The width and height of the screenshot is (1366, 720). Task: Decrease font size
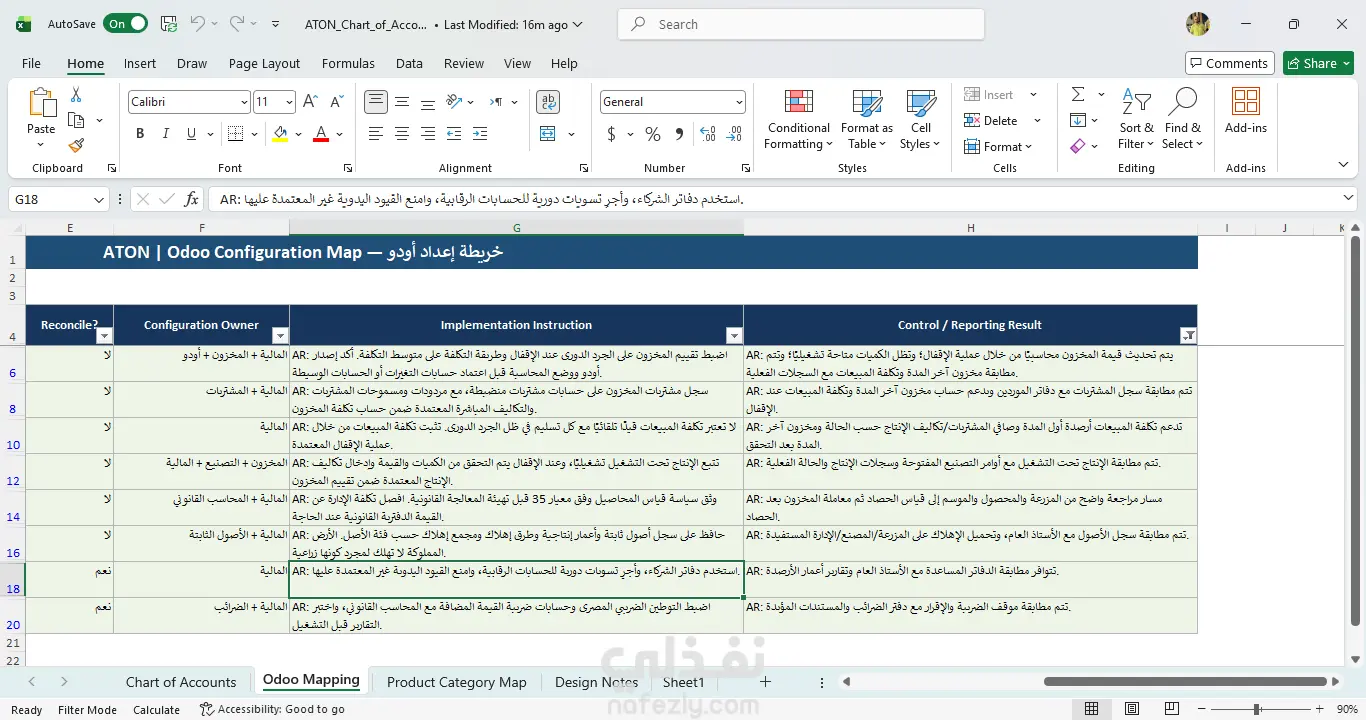[x=335, y=102]
